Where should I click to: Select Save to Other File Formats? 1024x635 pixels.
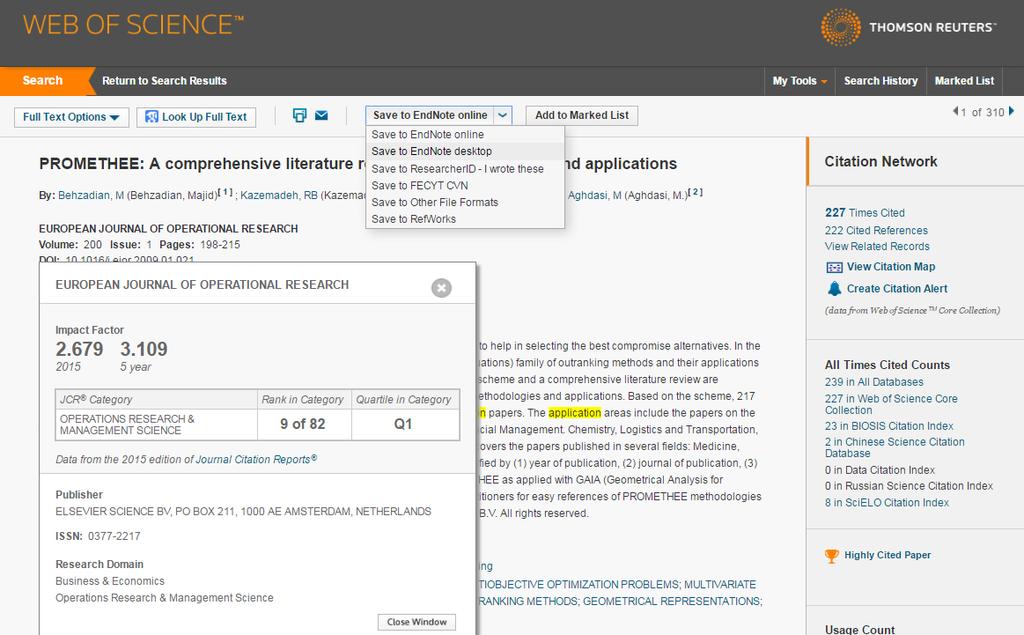pos(434,203)
